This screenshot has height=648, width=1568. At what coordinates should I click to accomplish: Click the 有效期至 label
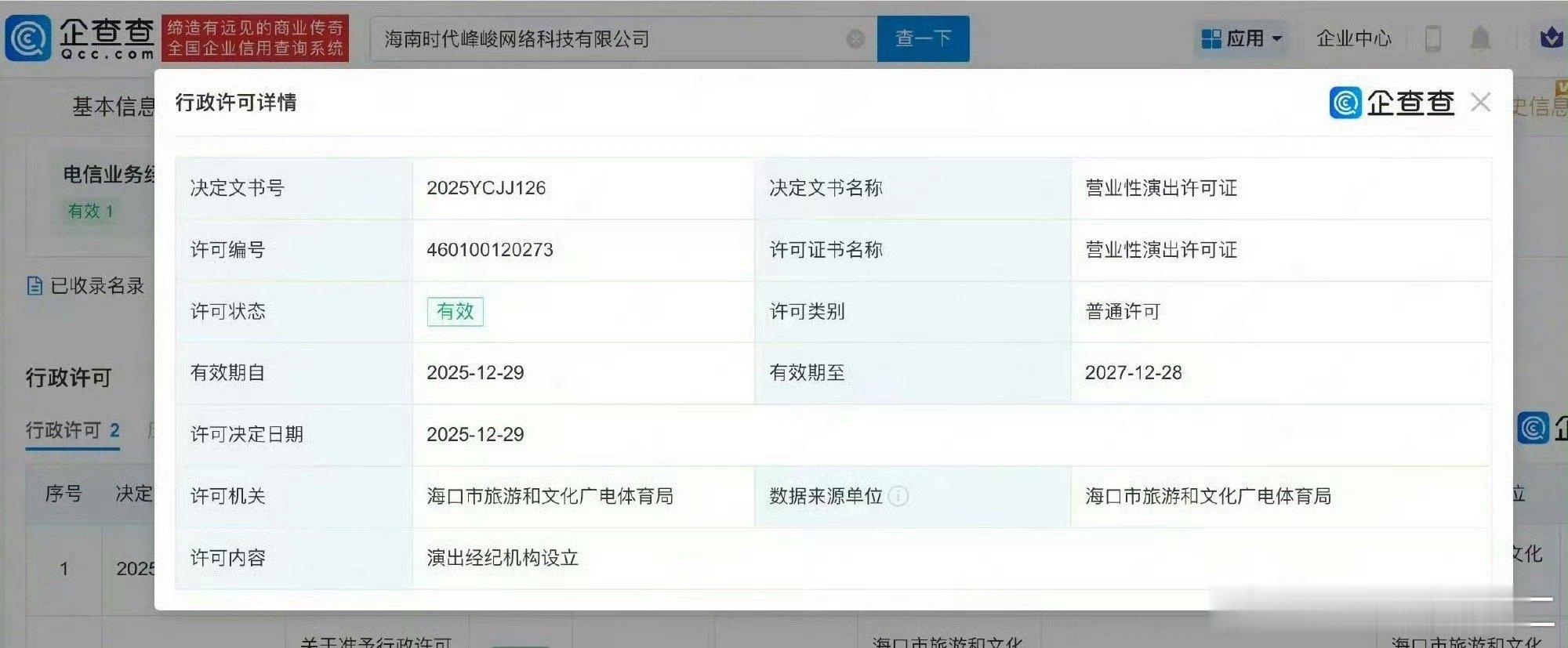[x=808, y=373]
